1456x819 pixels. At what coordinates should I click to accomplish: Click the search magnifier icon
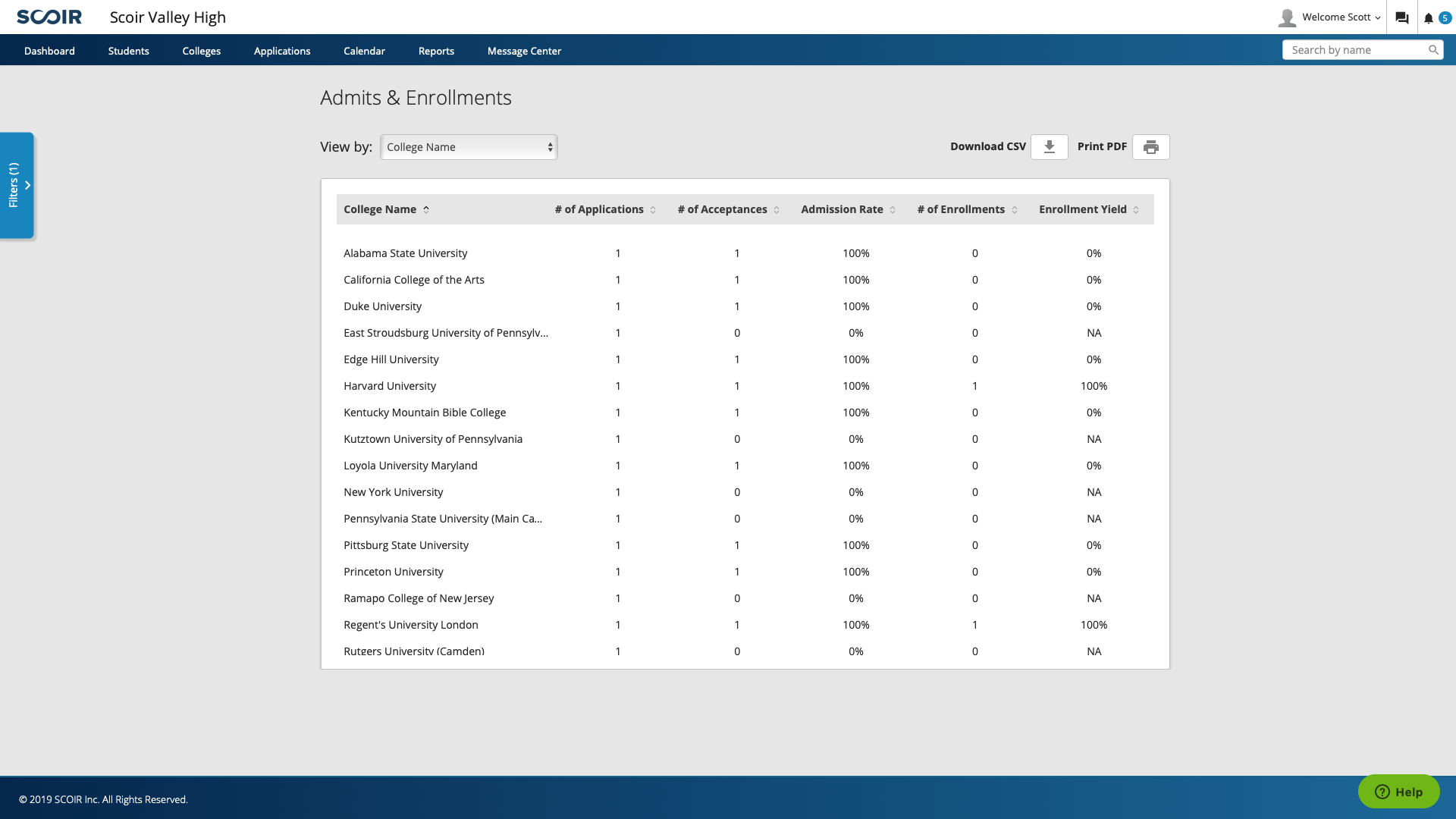pyautogui.click(x=1433, y=50)
